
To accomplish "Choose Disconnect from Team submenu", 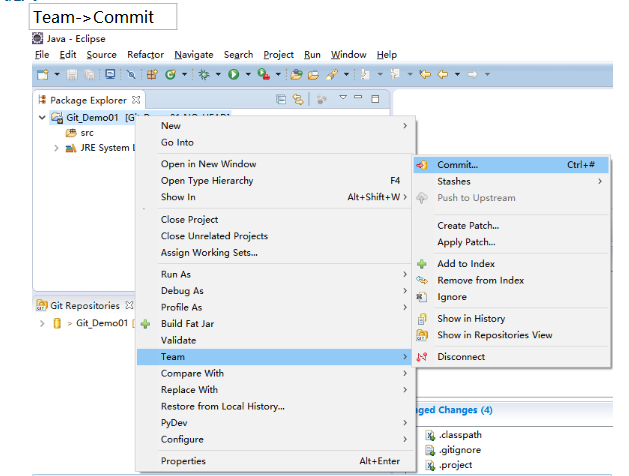I will tap(511, 356).
